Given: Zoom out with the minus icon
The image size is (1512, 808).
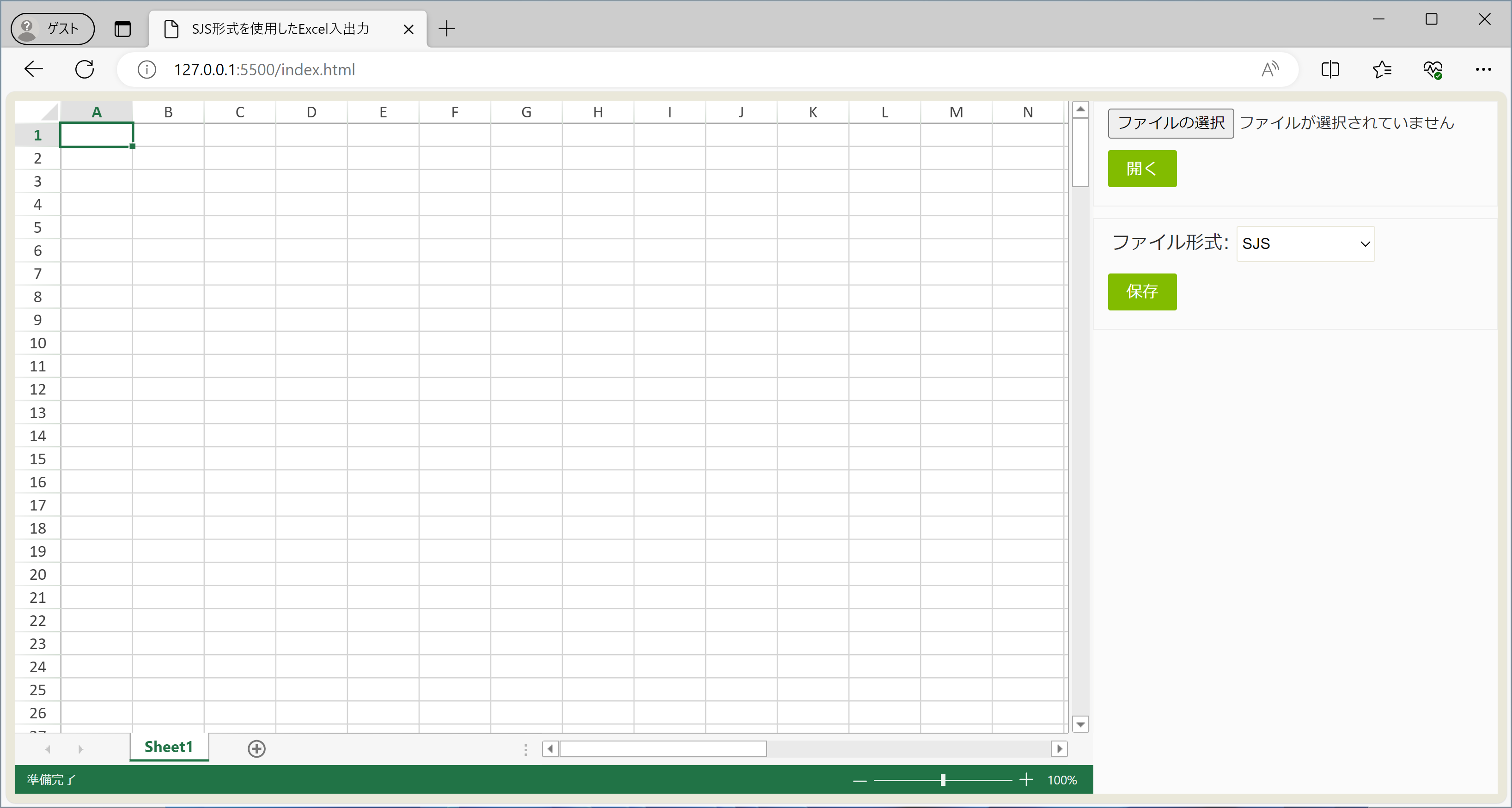Looking at the screenshot, I should 860,780.
